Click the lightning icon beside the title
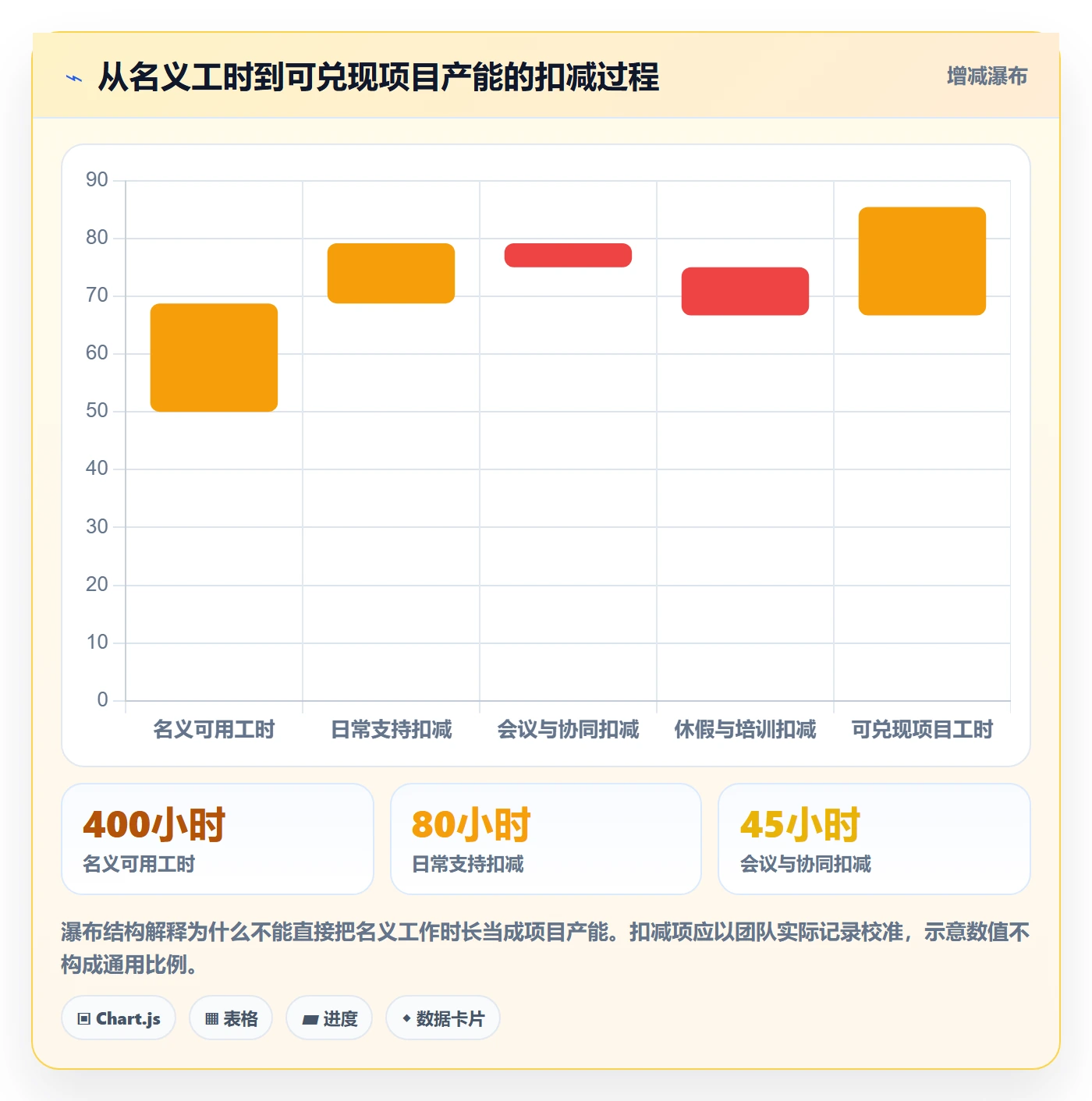 coord(74,78)
